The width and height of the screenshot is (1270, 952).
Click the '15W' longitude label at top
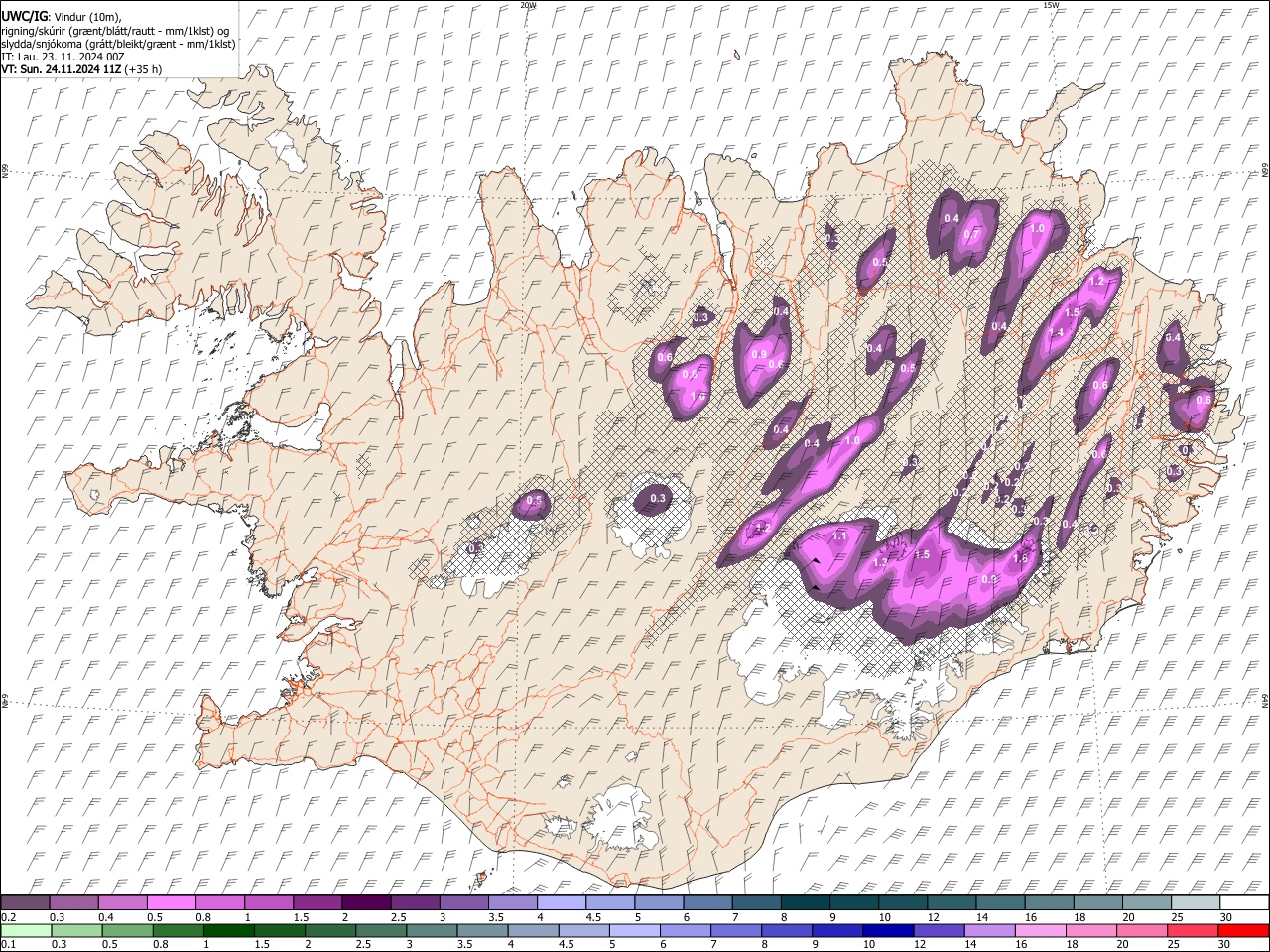pos(1051,5)
